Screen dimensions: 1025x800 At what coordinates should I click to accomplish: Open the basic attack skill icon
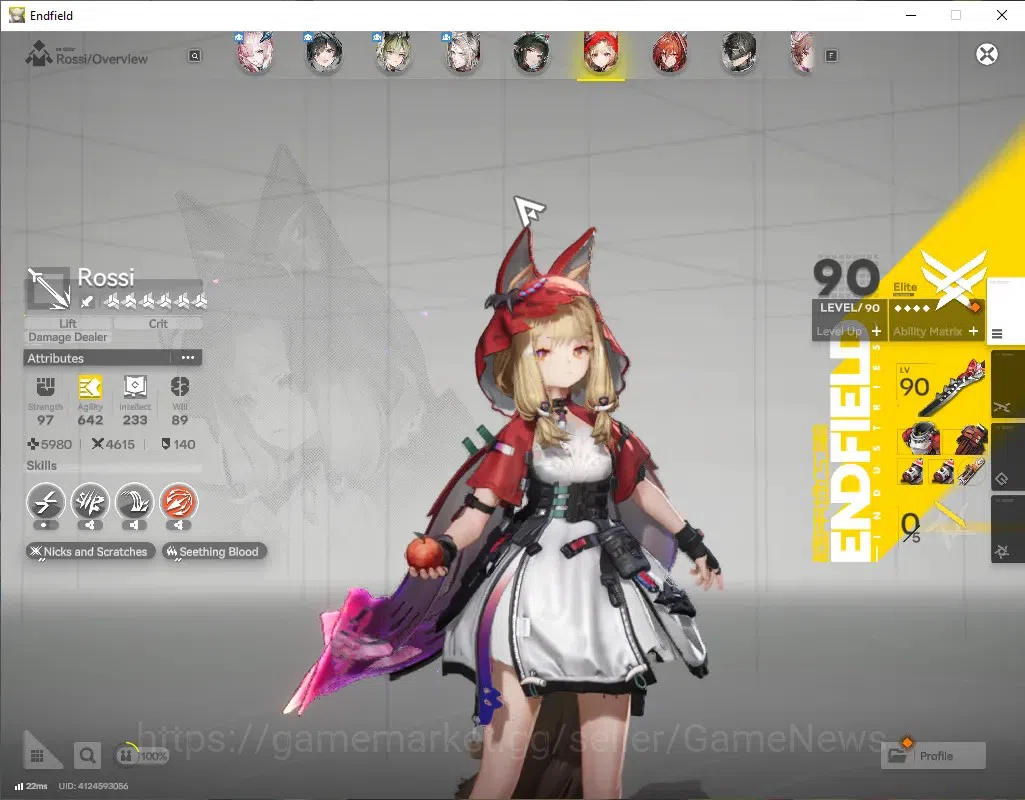(x=45, y=503)
